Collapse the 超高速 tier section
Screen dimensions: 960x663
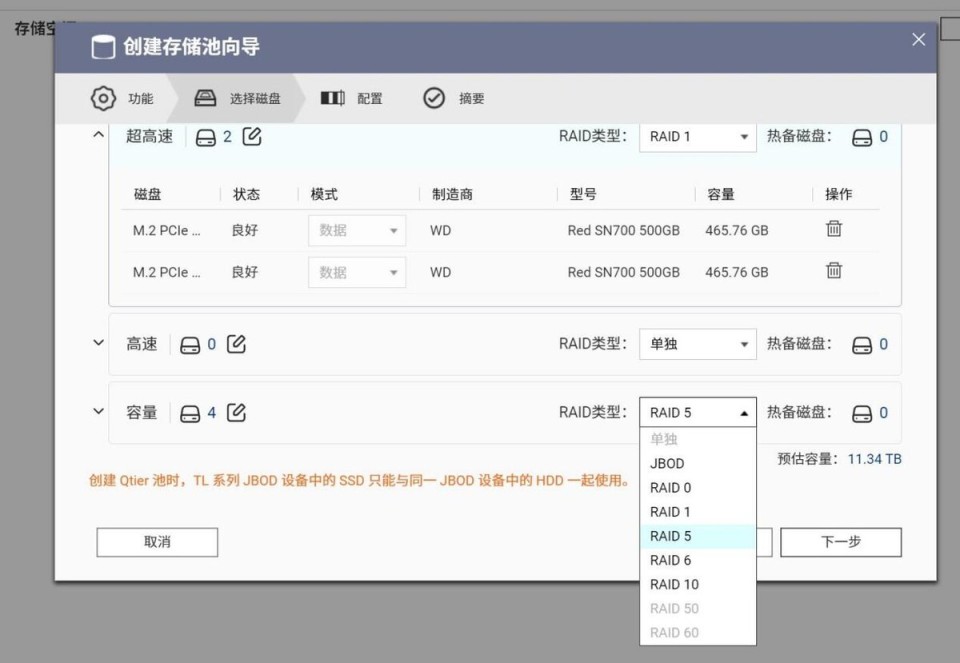97,136
